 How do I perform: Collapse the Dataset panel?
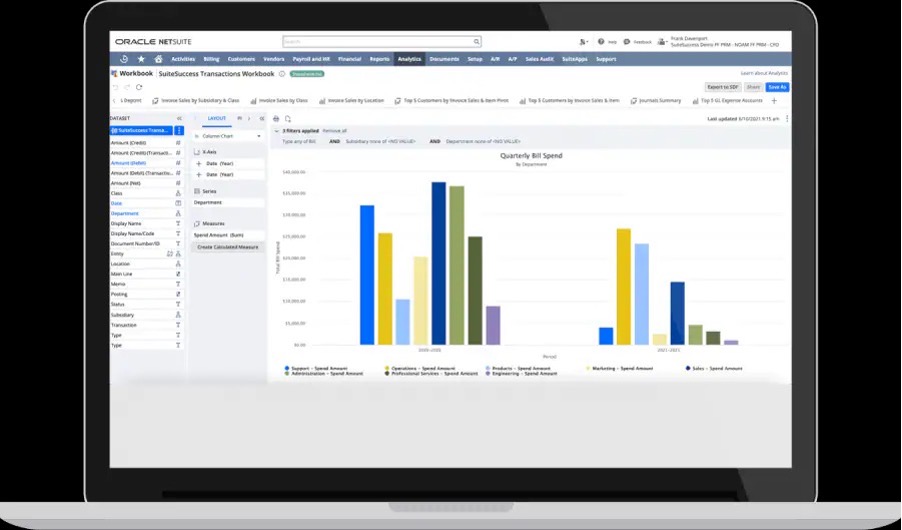179,119
